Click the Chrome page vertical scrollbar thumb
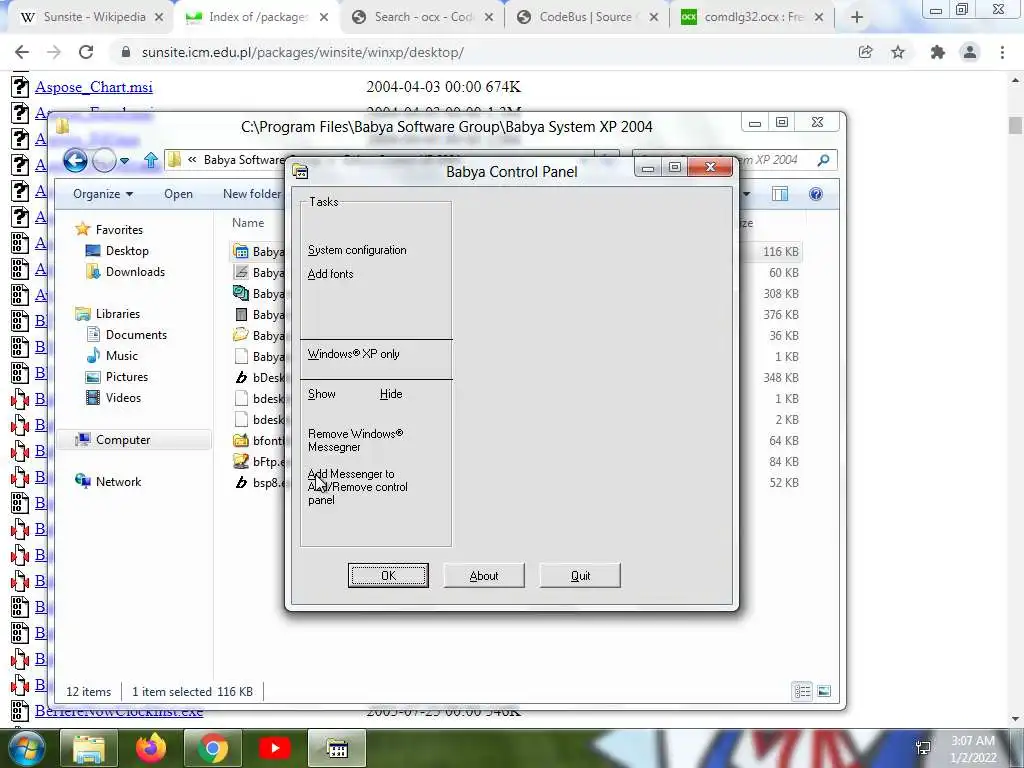The width and height of the screenshot is (1024, 768). [1015, 125]
